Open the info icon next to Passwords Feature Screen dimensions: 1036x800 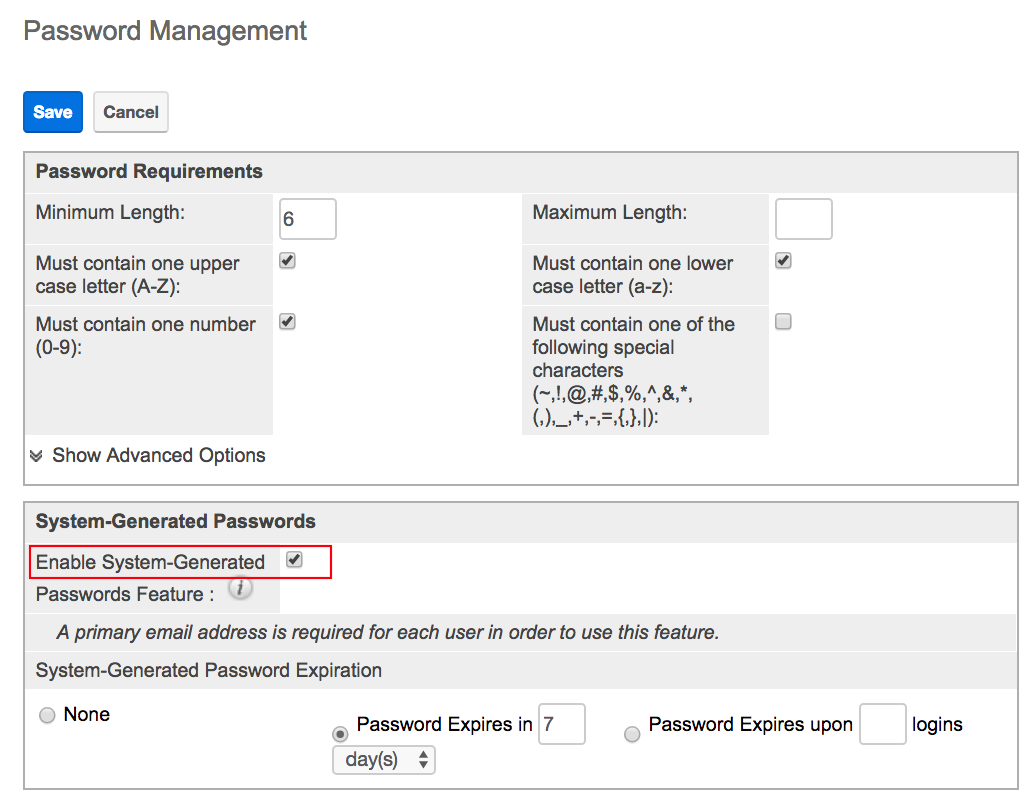[x=240, y=587]
